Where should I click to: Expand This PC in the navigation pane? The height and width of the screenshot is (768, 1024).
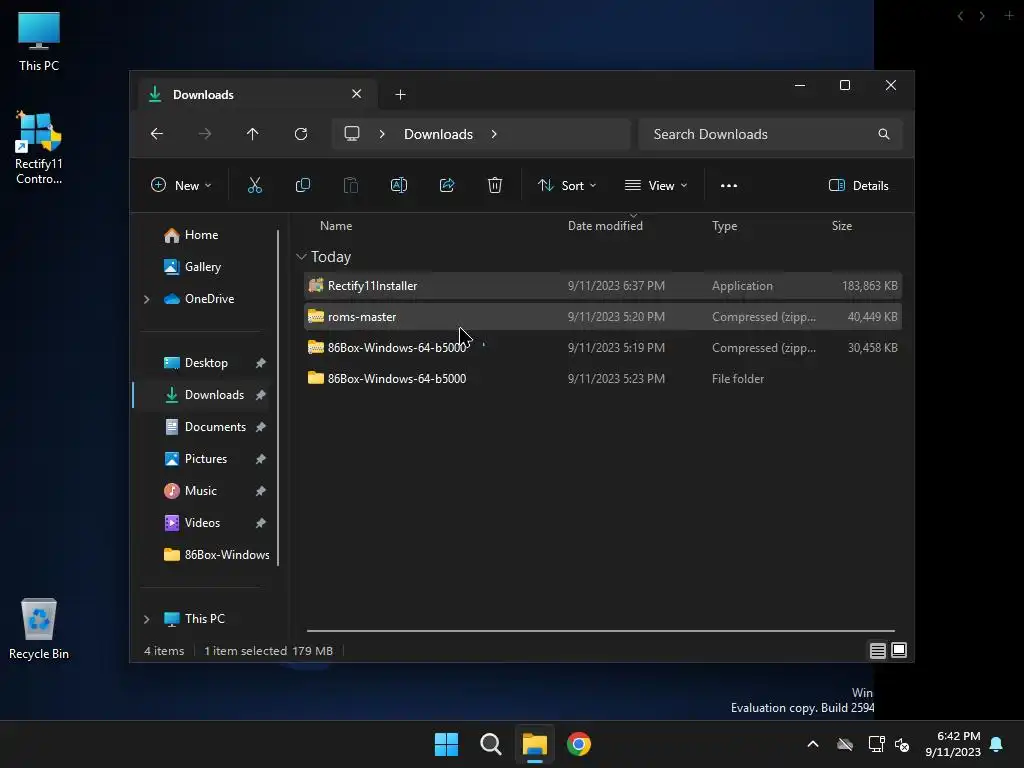147,619
